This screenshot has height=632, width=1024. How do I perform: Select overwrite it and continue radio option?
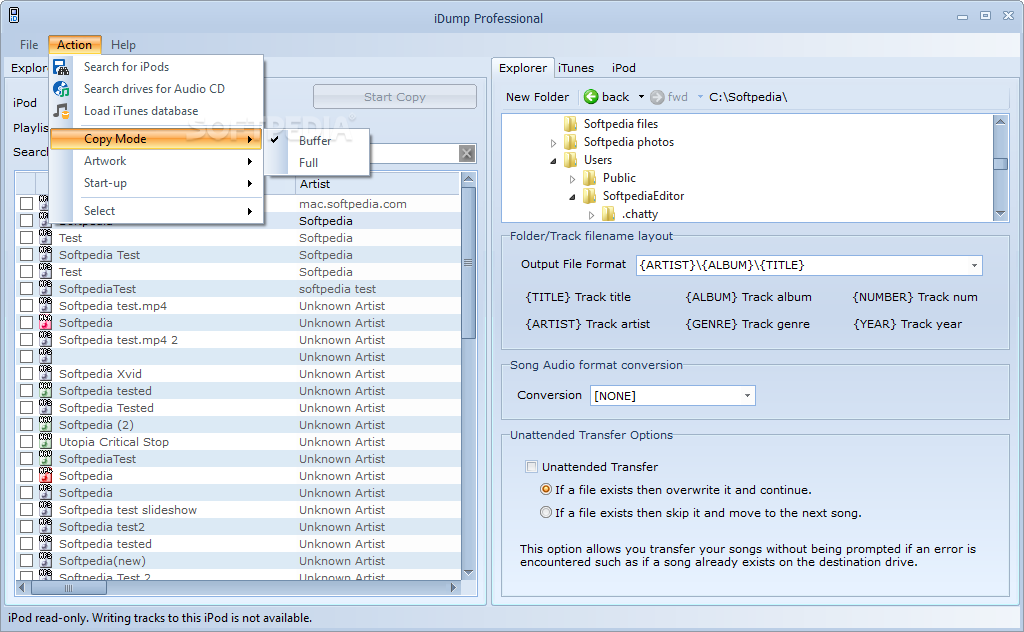pyautogui.click(x=546, y=489)
